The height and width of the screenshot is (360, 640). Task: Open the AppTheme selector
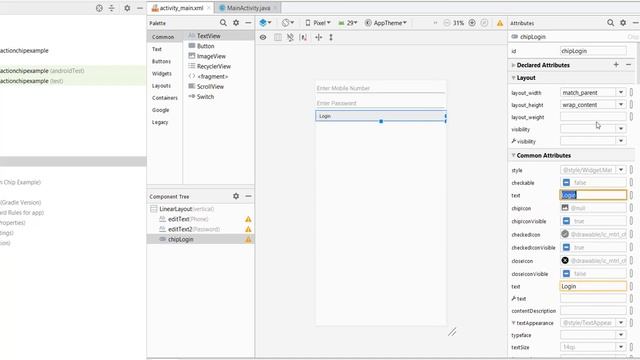[386, 23]
